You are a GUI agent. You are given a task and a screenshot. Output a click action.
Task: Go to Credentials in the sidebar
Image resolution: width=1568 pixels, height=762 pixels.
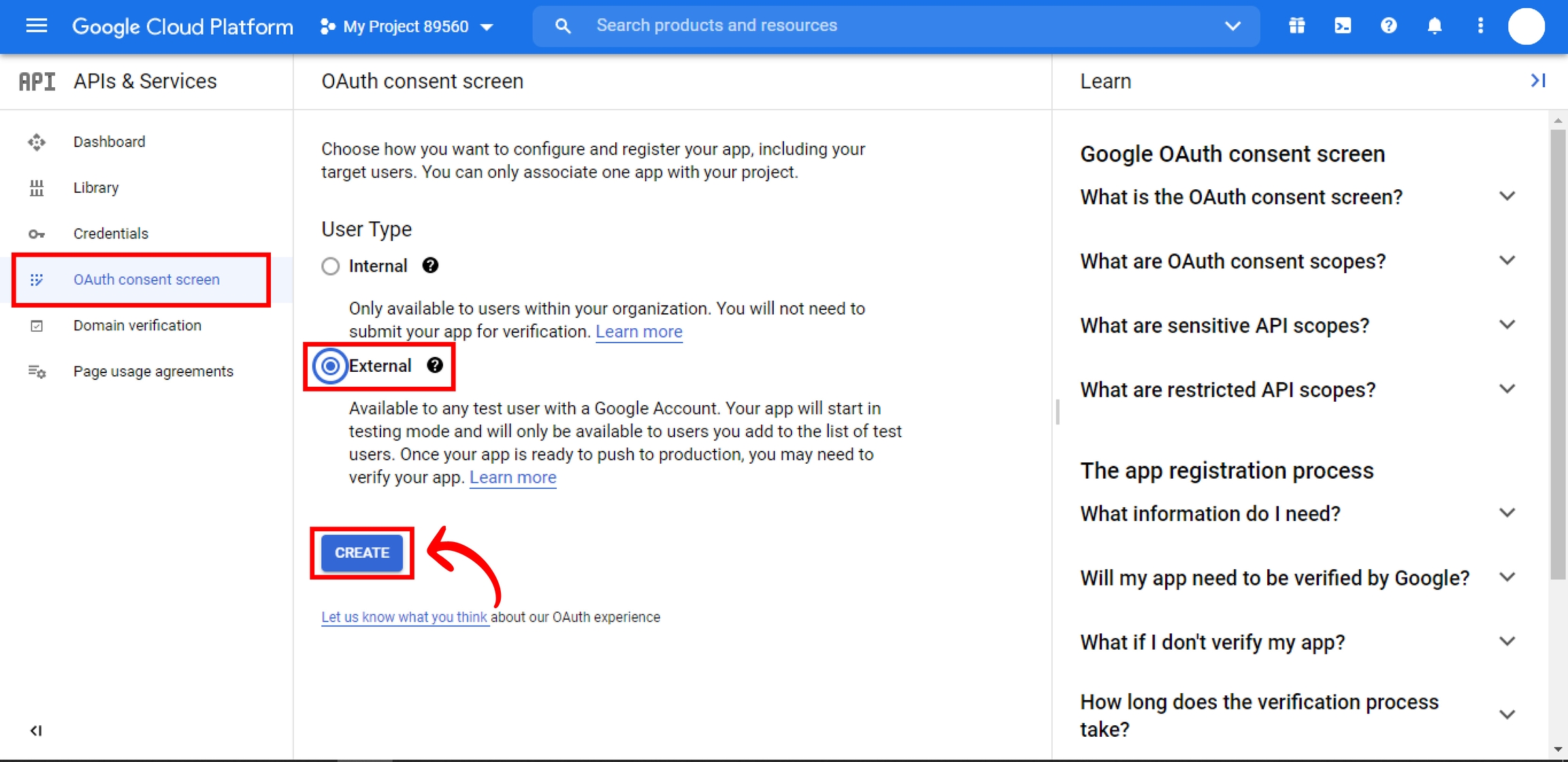point(111,234)
